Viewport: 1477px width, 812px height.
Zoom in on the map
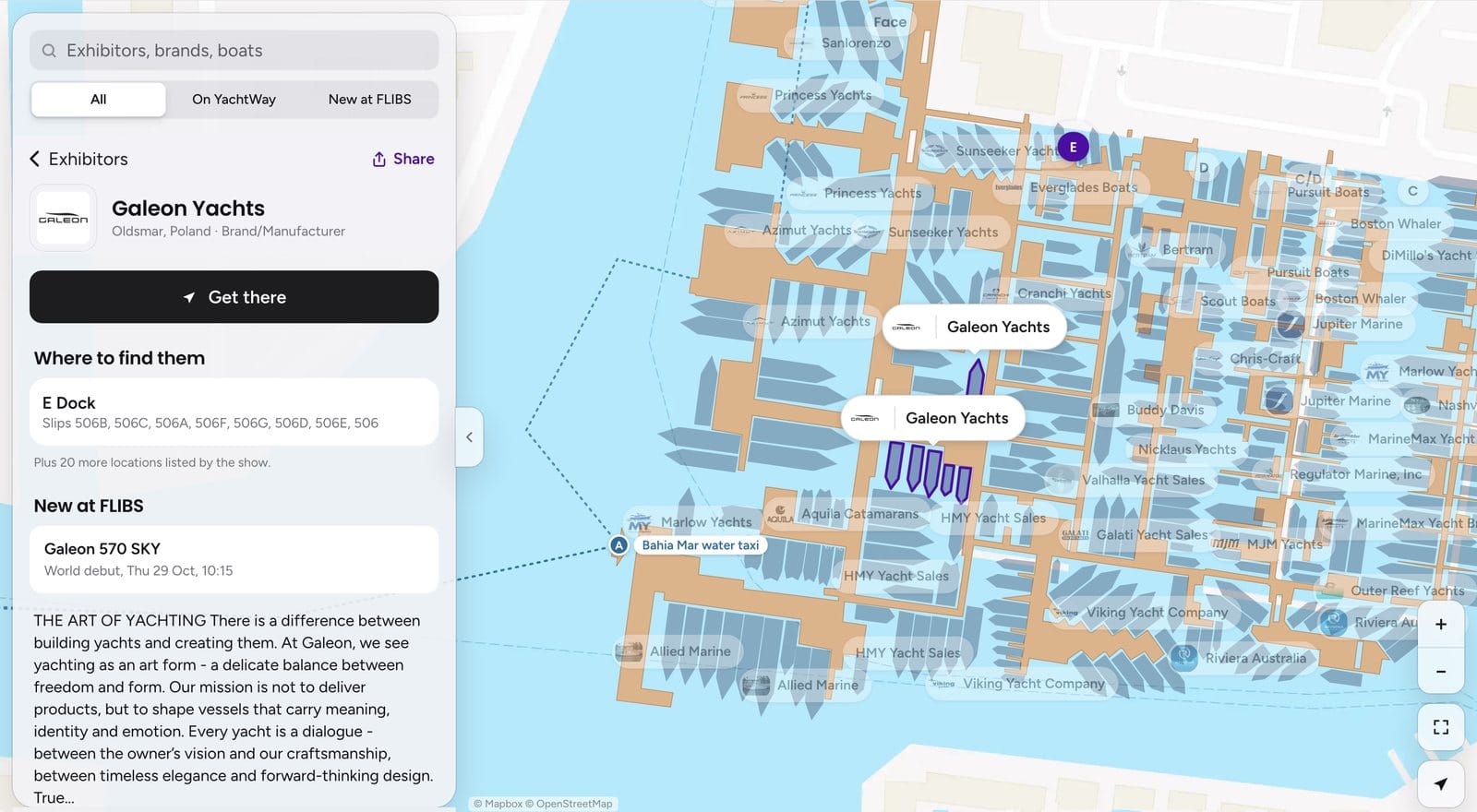point(1440,625)
